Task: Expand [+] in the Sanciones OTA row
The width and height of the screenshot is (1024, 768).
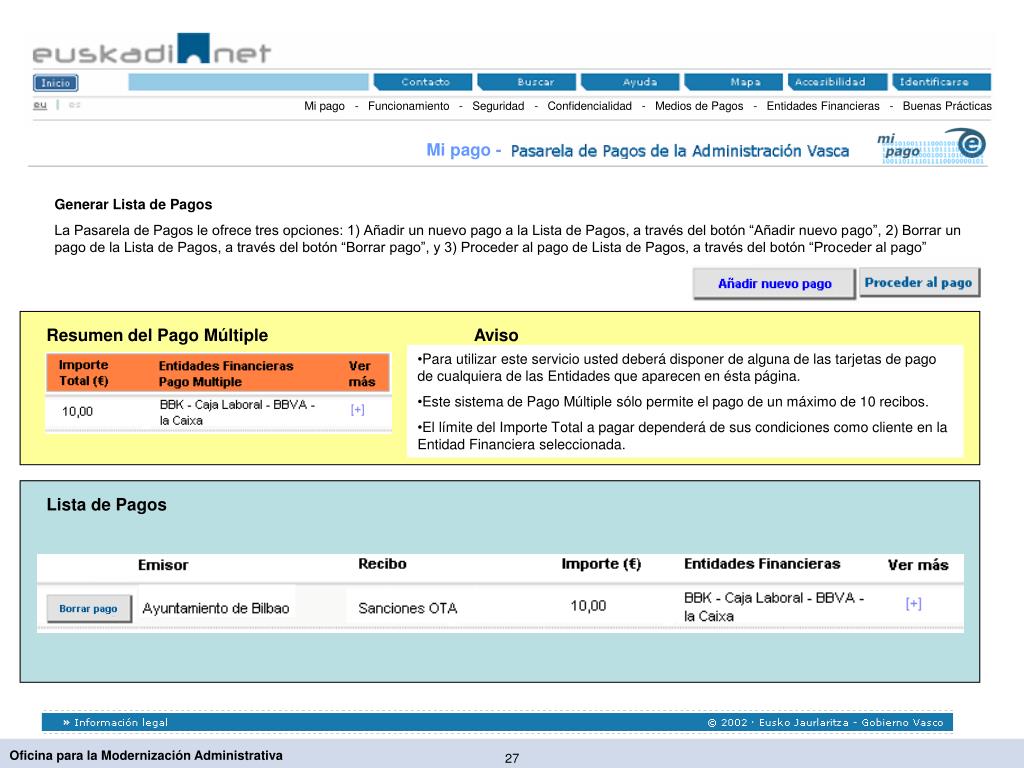Action: pos(913,604)
